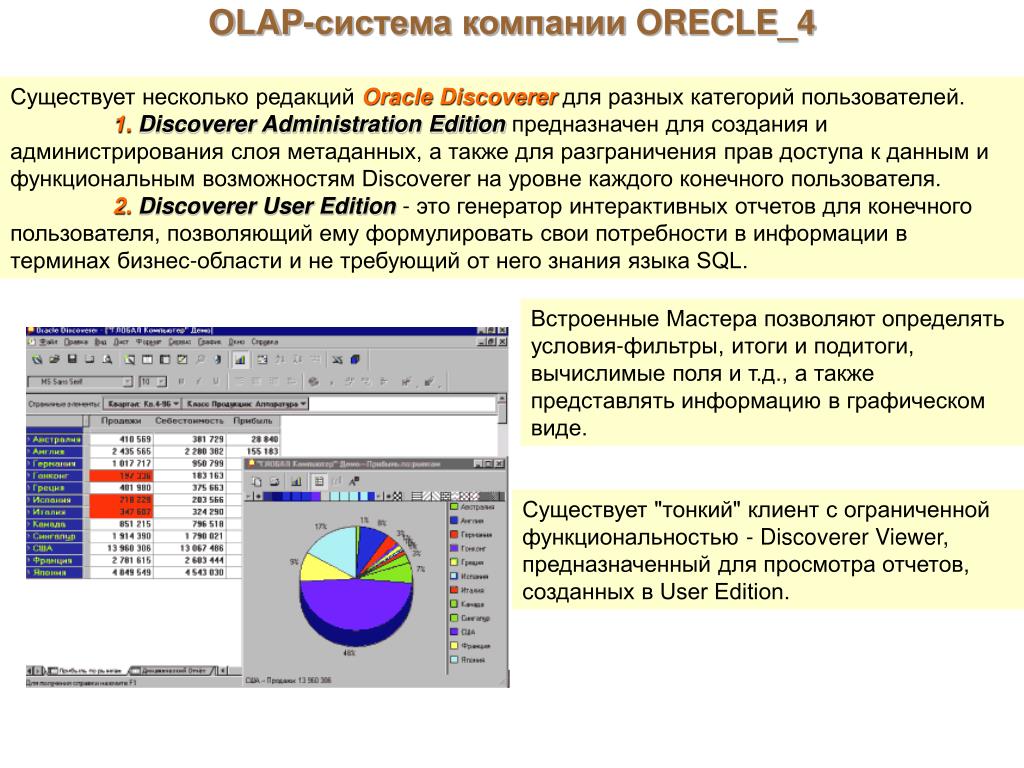
Task: Expand the Гонконг row
Action: 29,475
